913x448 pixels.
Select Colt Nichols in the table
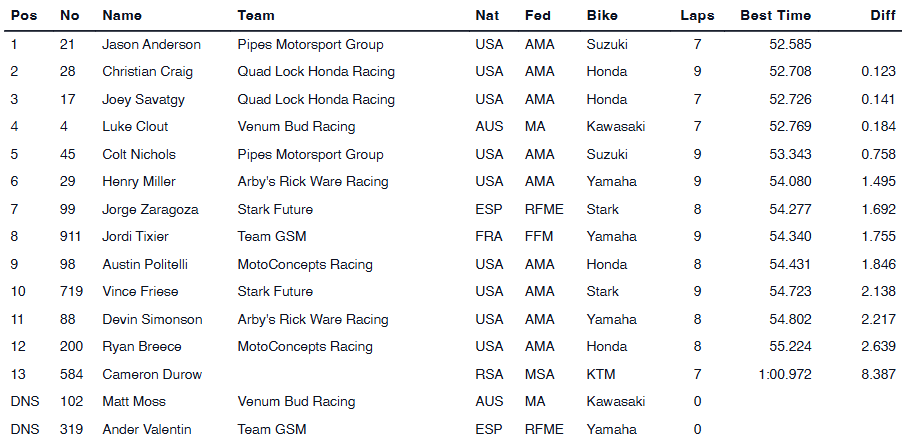[139, 154]
